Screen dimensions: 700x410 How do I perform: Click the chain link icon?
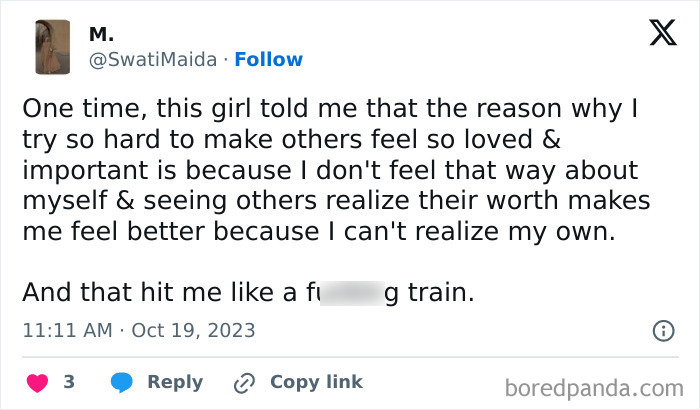point(242,382)
